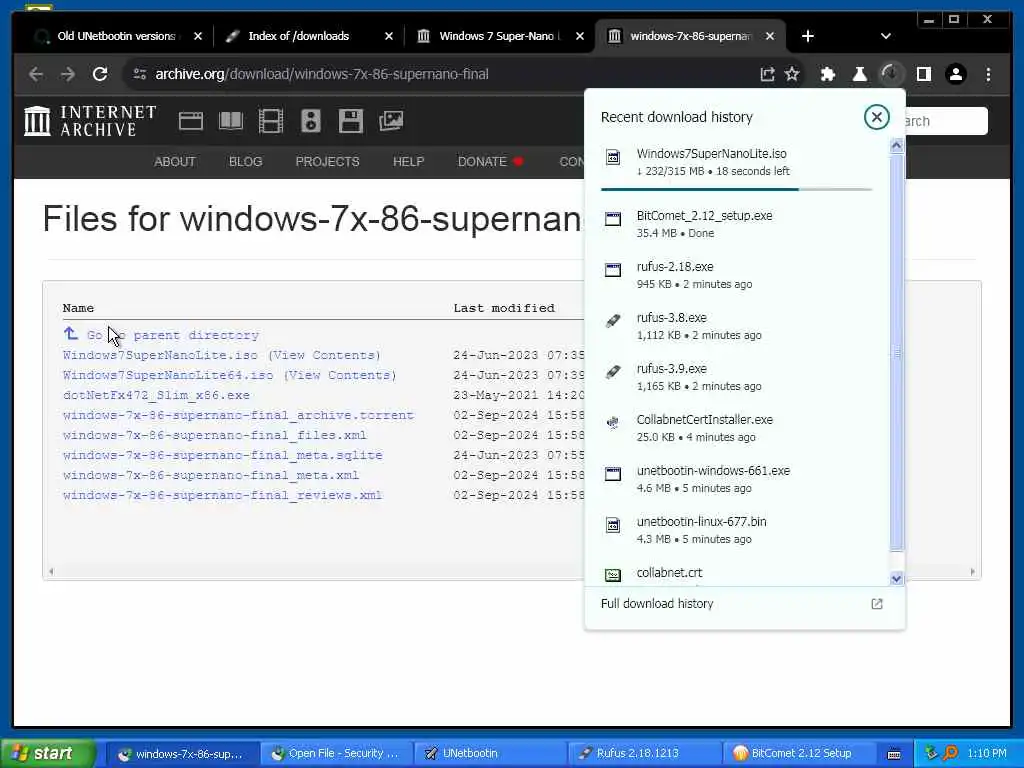Switch to Old UNetbootin versions tab
1024x768 pixels.
(x=116, y=36)
